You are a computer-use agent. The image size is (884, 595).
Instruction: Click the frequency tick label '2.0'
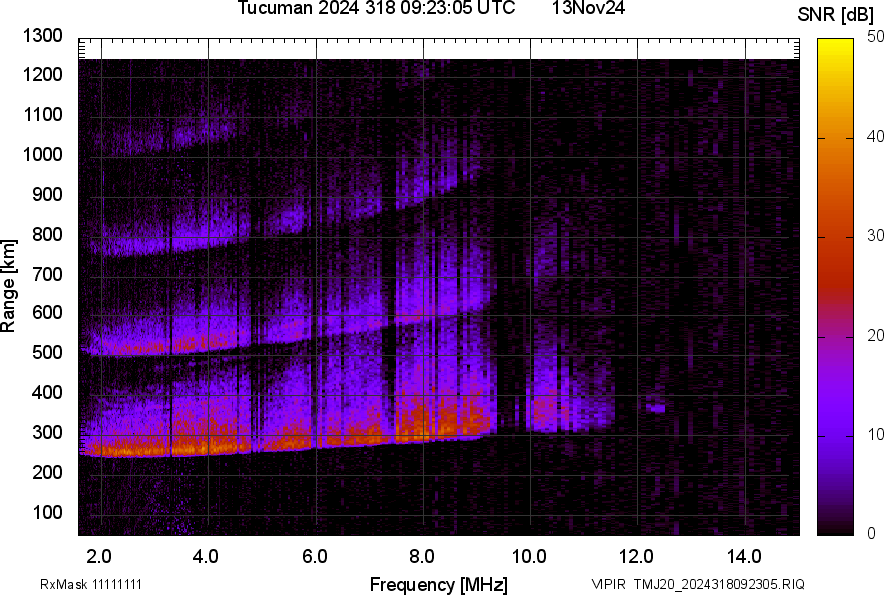(x=99, y=557)
